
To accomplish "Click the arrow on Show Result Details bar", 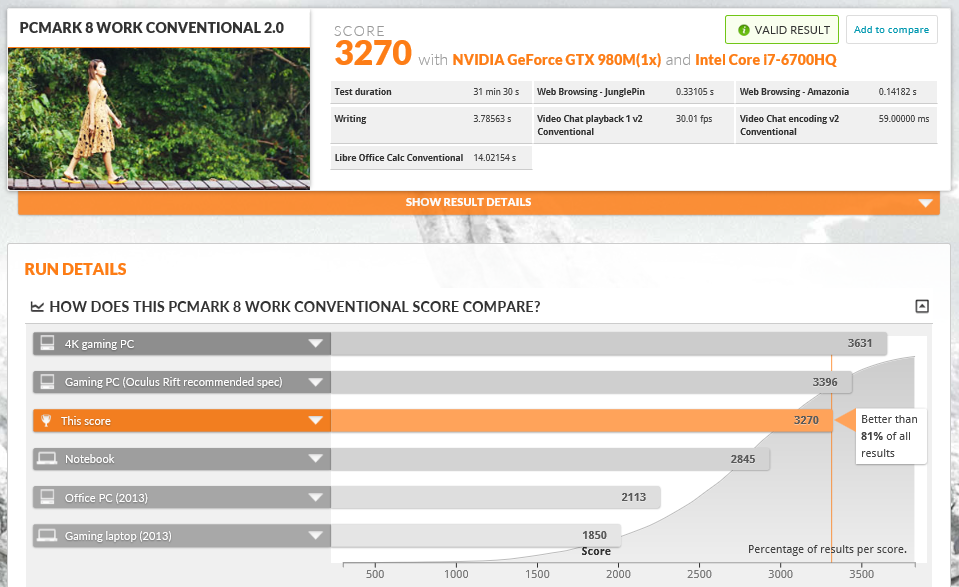I will click(x=925, y=203).
